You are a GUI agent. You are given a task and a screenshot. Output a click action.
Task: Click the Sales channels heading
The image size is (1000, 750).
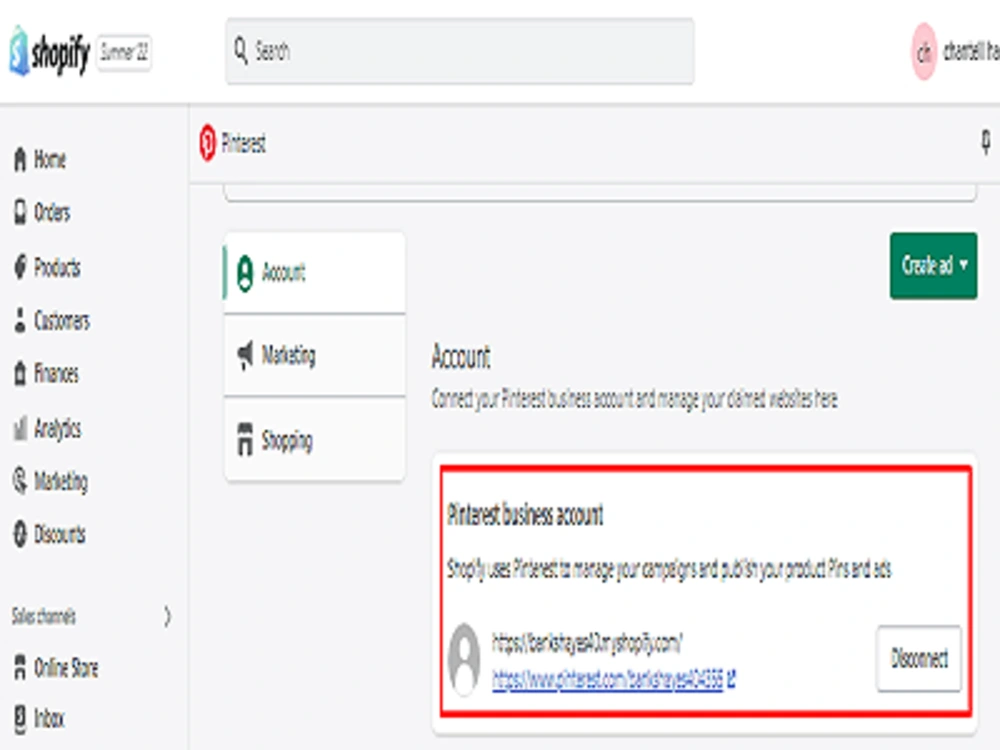[x=43, y=616]
